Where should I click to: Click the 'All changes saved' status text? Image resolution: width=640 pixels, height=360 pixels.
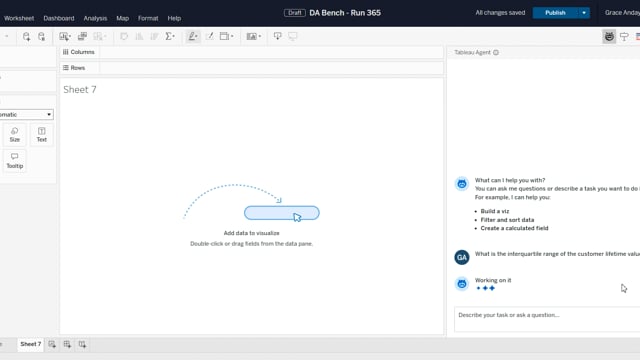(x=500, y=13)
